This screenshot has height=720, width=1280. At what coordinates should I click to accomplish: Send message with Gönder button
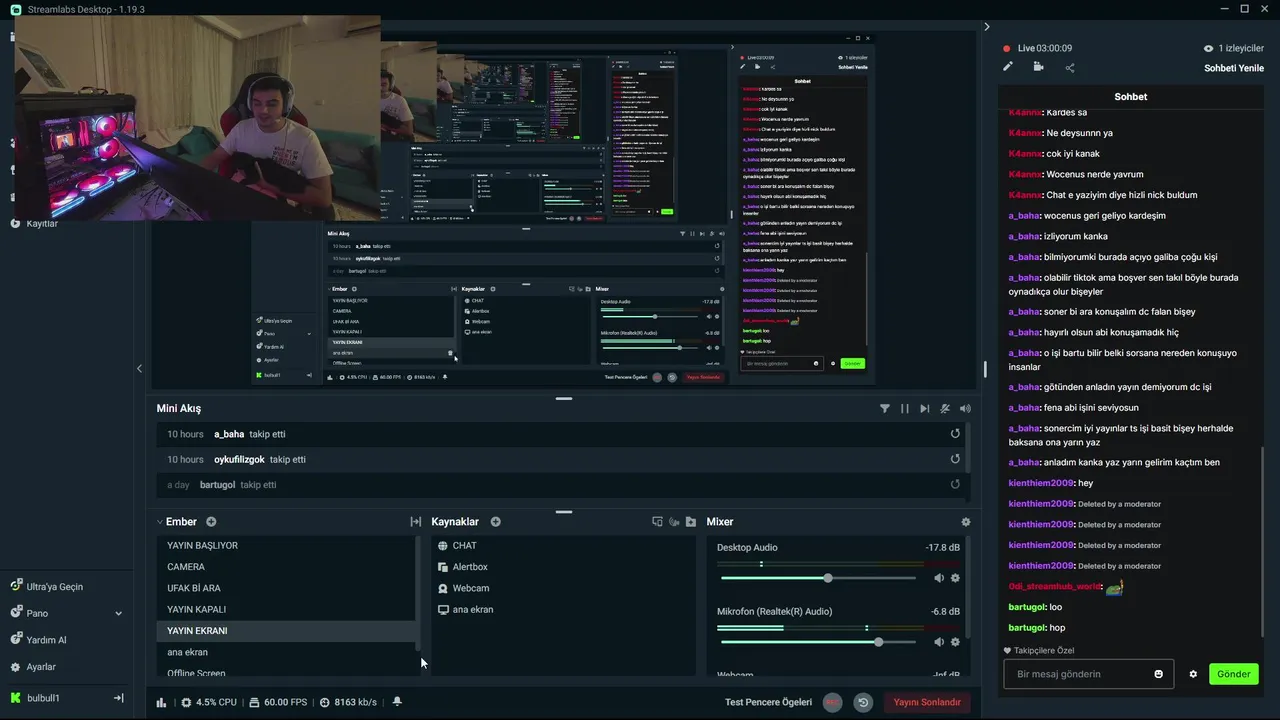pyautogui.click(x=1233, y=674)
